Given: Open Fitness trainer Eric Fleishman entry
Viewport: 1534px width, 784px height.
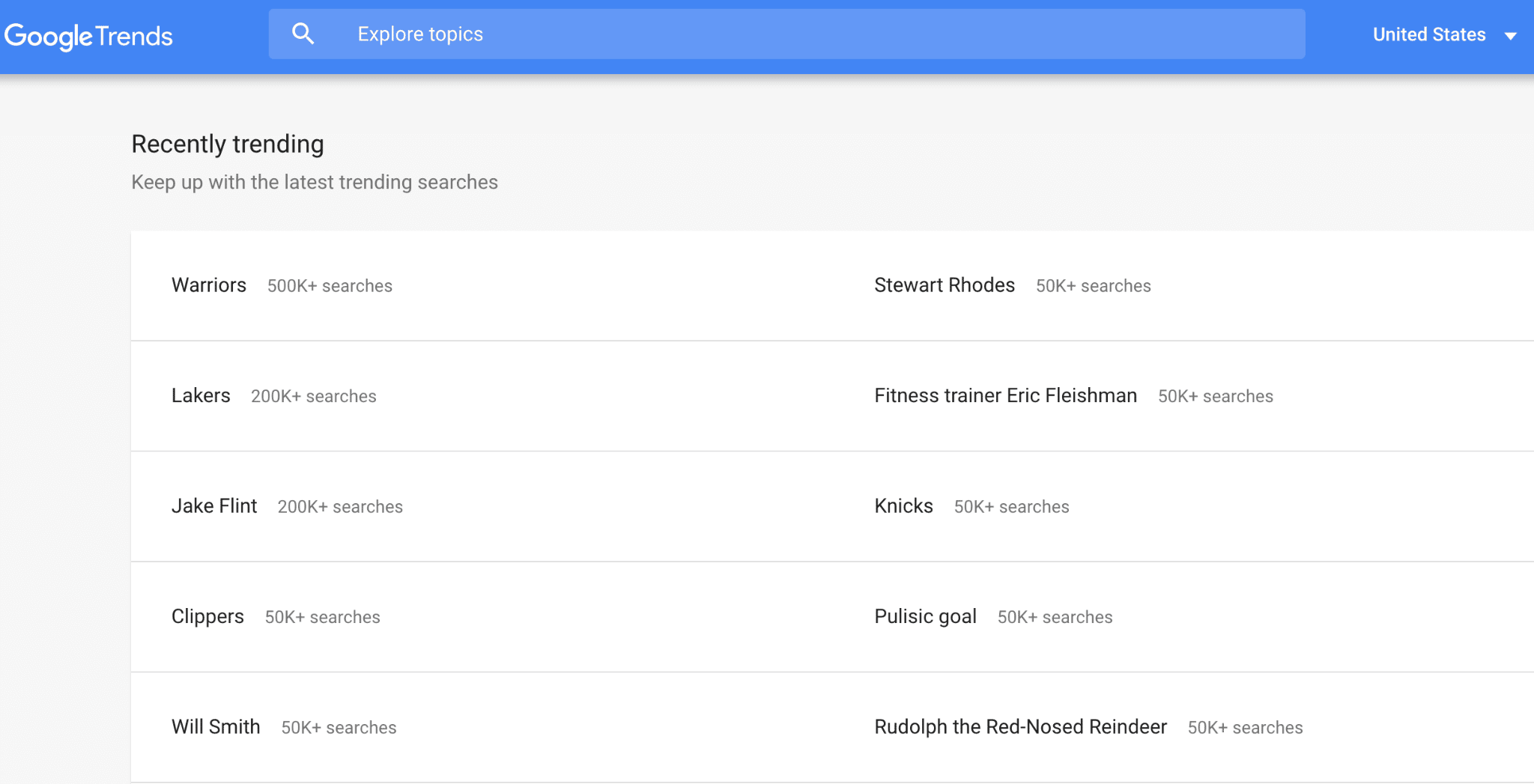Looking at the screenshot, I should click(x=1006, y=395).
